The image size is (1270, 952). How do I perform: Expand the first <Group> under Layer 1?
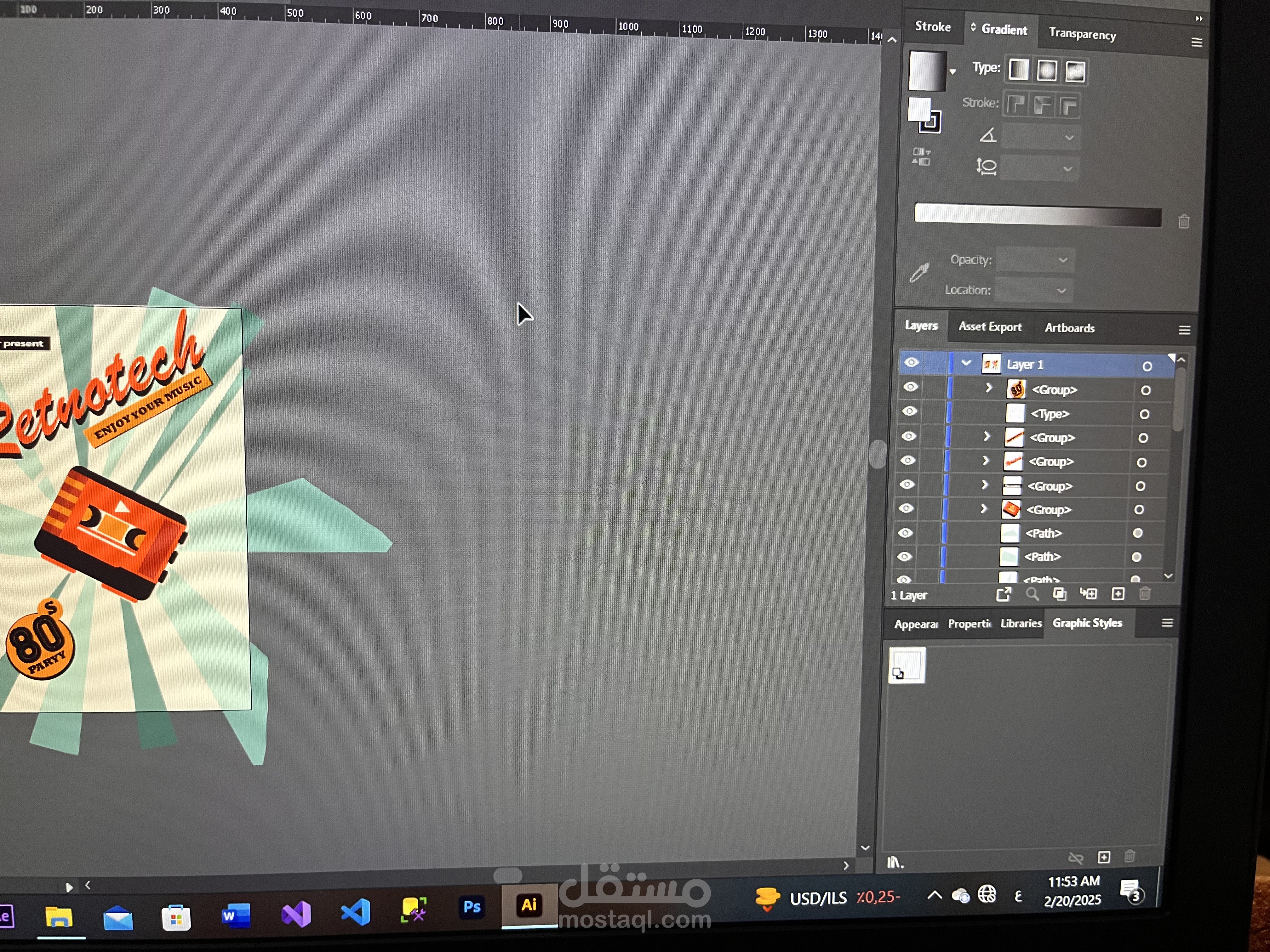(x=989, y=388)
